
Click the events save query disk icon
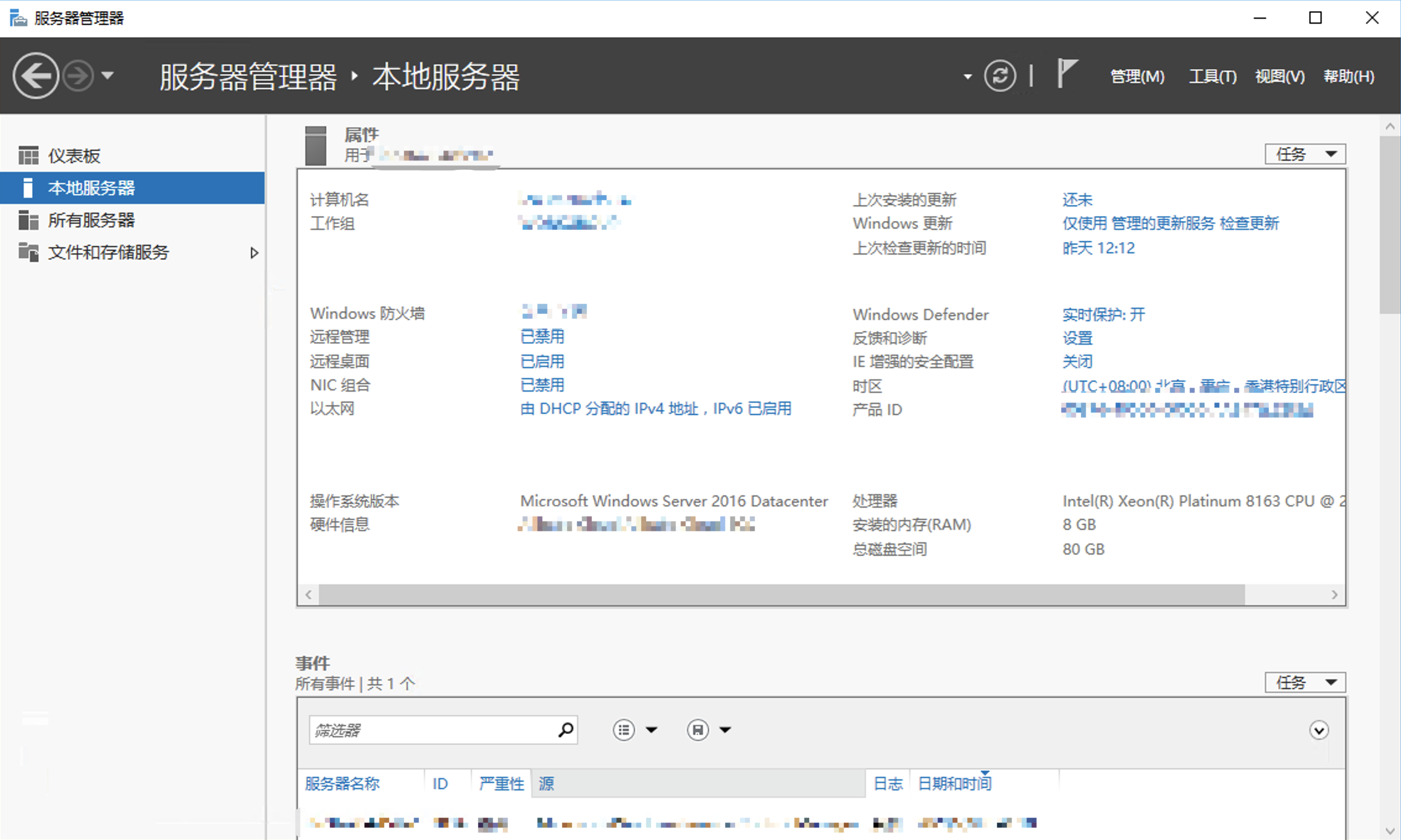(698, 730)
